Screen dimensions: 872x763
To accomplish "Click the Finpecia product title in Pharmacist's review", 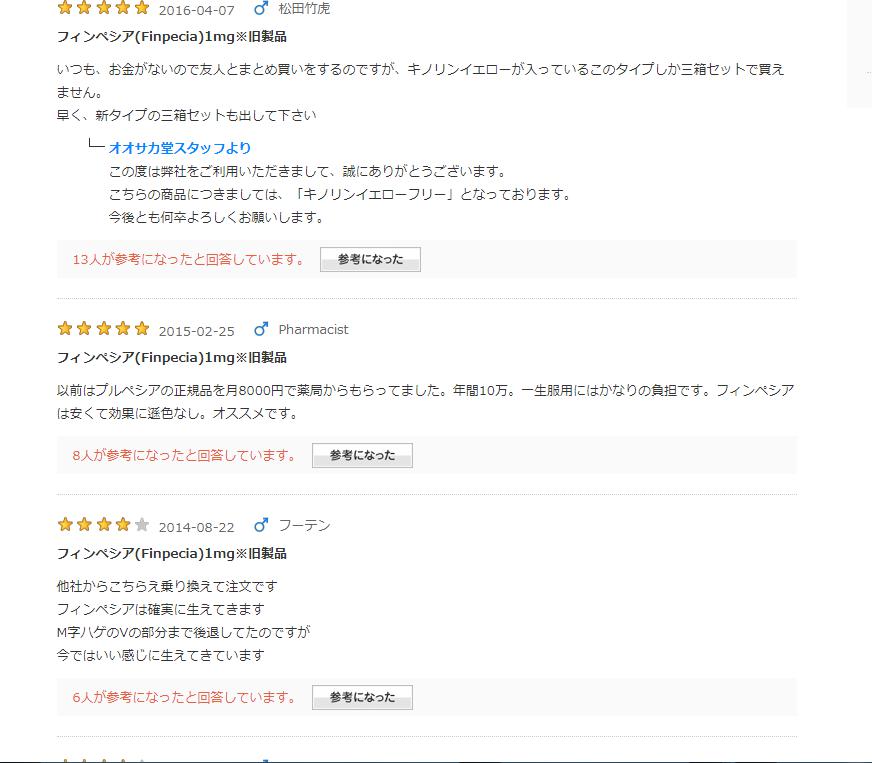I will (x=172, y=357).
